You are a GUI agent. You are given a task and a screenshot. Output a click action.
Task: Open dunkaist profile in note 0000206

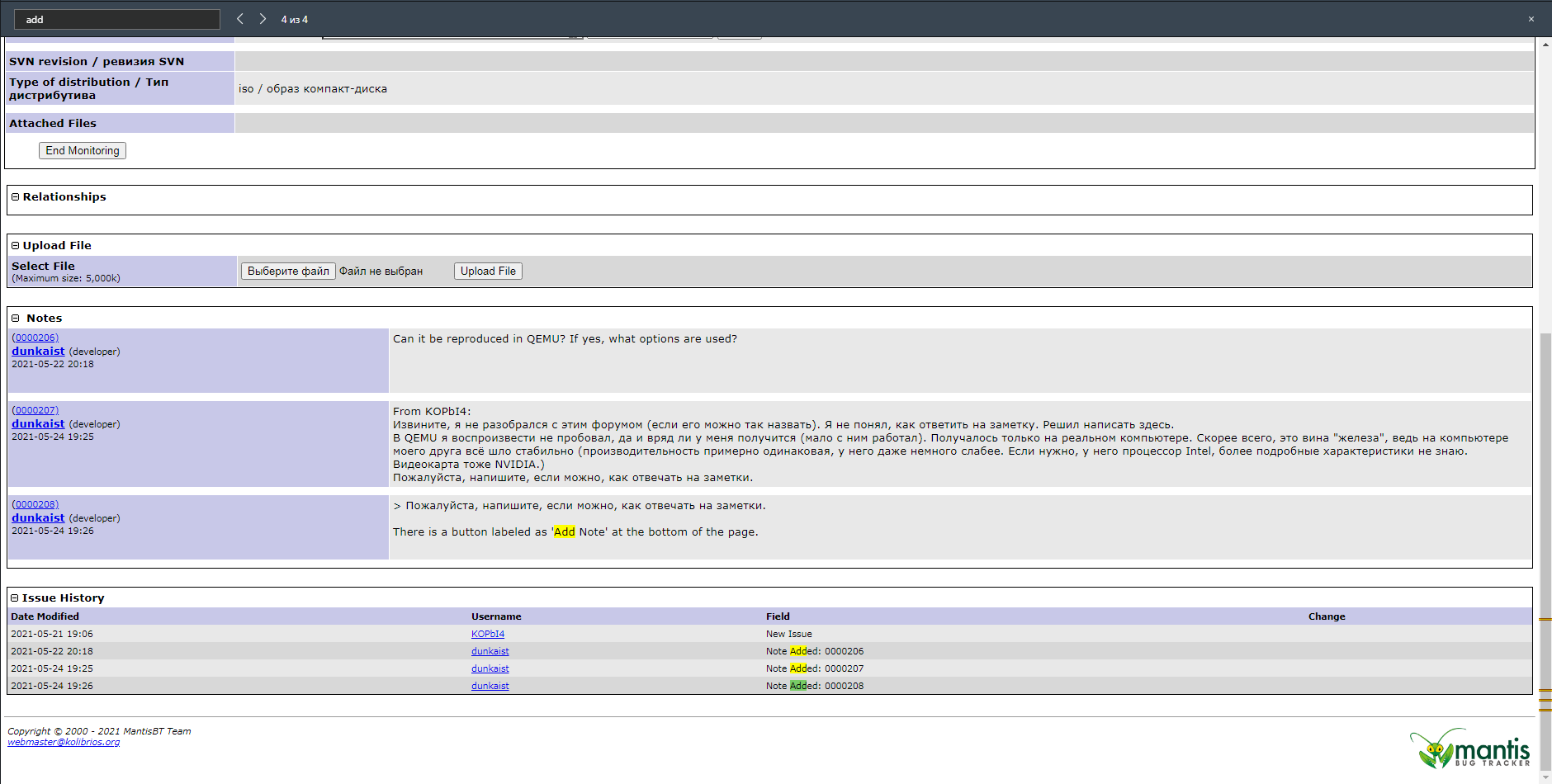[38, 352]
